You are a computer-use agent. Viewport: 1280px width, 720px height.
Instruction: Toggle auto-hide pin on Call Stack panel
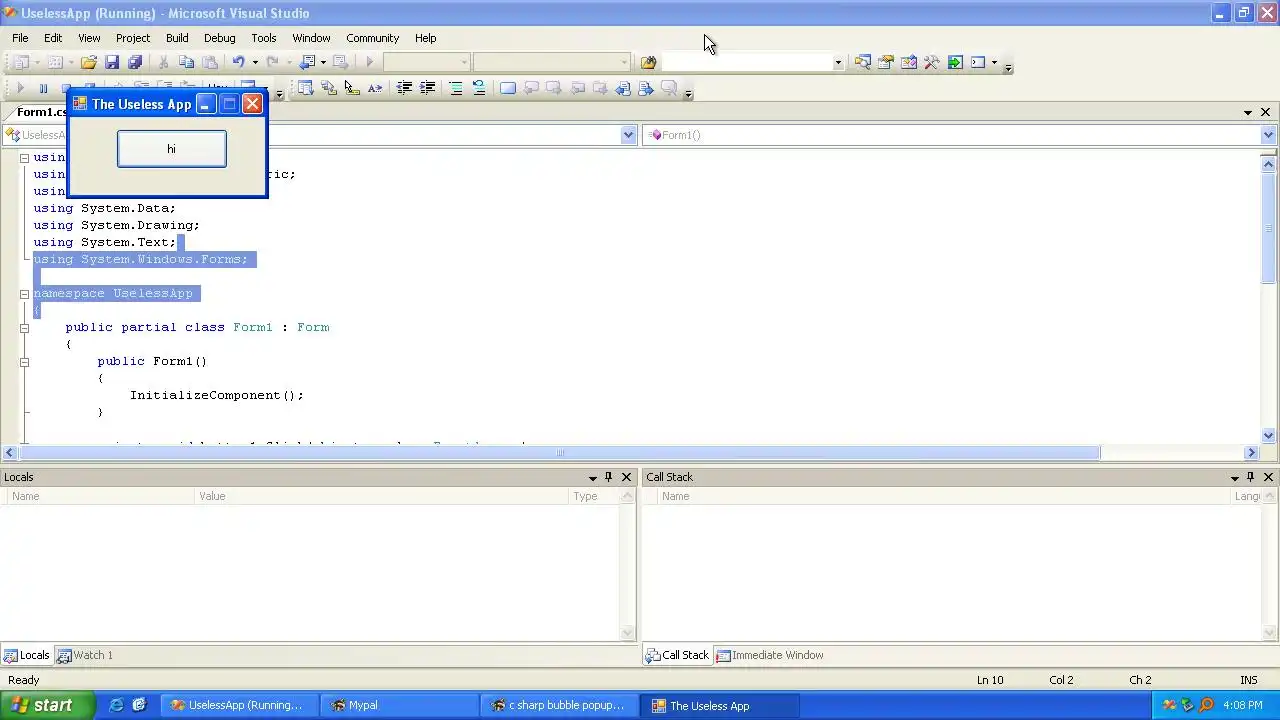pos(1250,477)
